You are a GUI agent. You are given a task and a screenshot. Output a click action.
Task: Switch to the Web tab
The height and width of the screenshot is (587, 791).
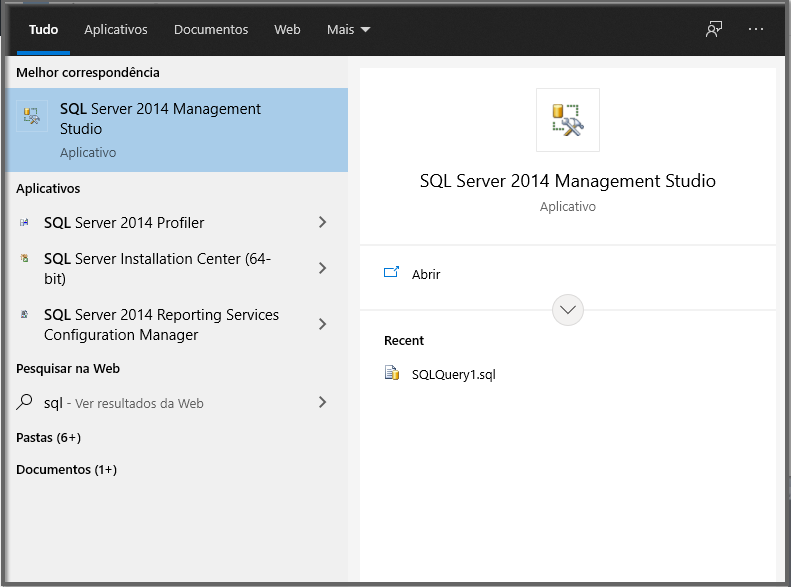click(287, 30)
